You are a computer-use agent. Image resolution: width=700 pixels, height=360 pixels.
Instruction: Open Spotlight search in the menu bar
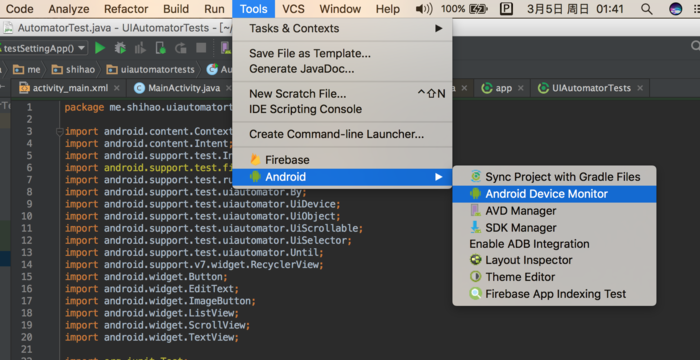(646, 9)
